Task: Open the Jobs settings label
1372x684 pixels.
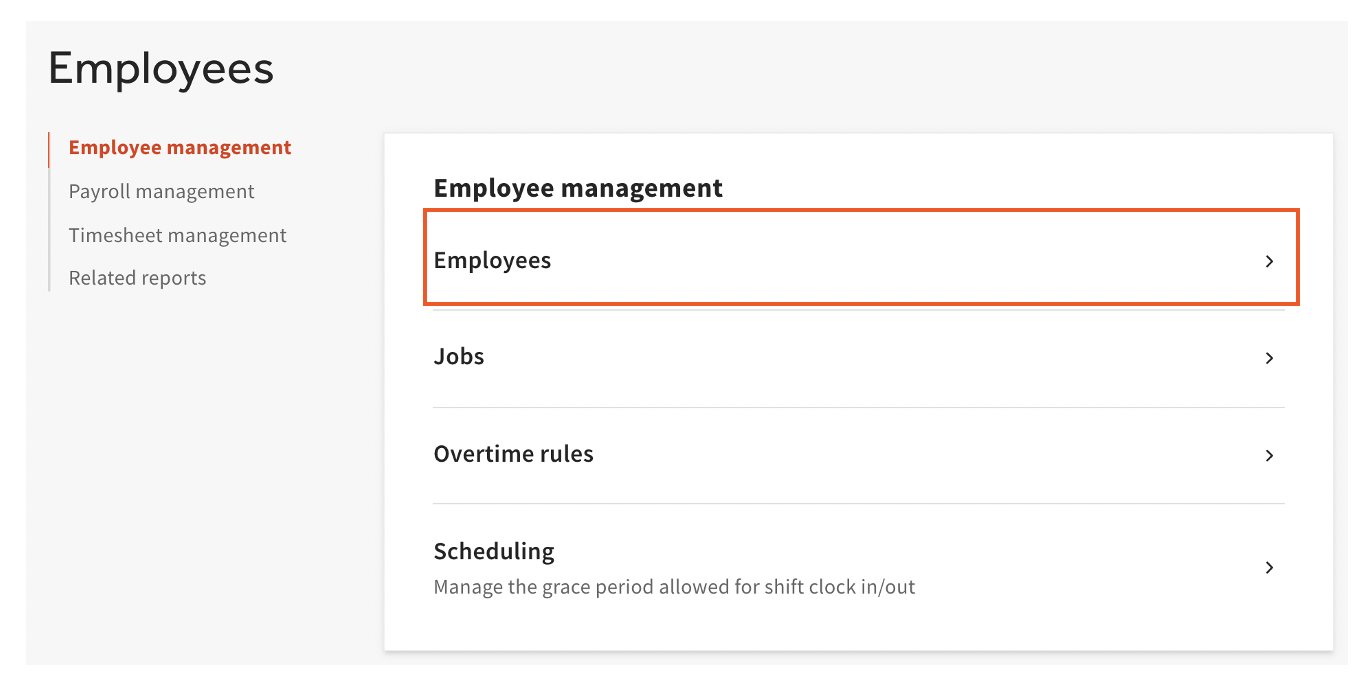Action: (x=459, y=356)
